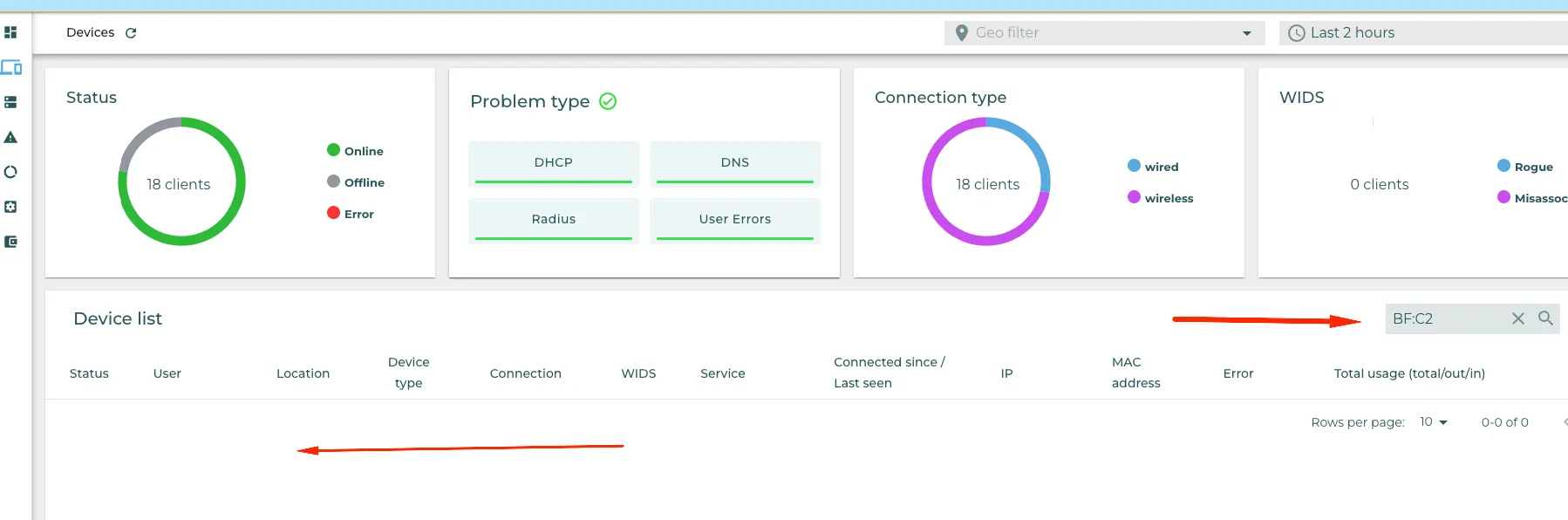
Task: Sort by the Connection column header
Action: tap(526, 373)
